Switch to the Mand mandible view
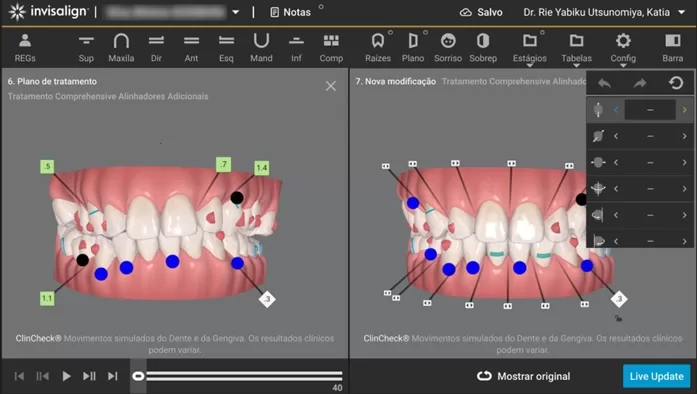Viewport: 697px width, 394px height. [261, 48]
